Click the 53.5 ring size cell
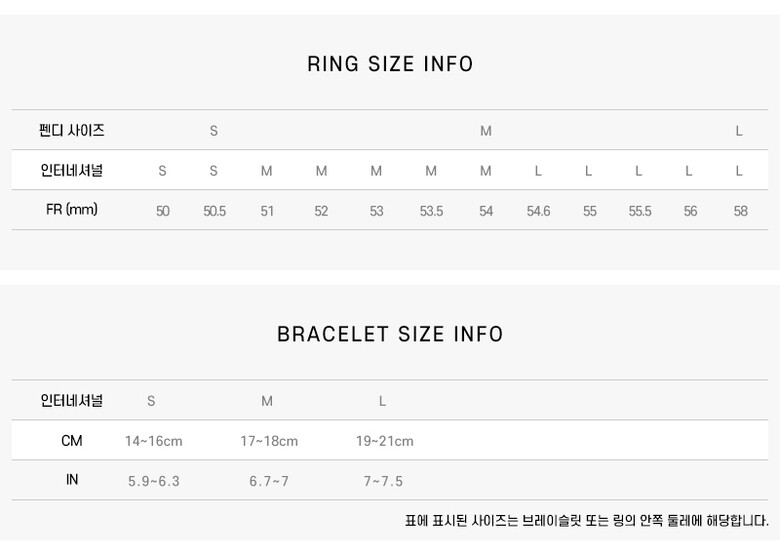The image size is (780, 555). 431,211
